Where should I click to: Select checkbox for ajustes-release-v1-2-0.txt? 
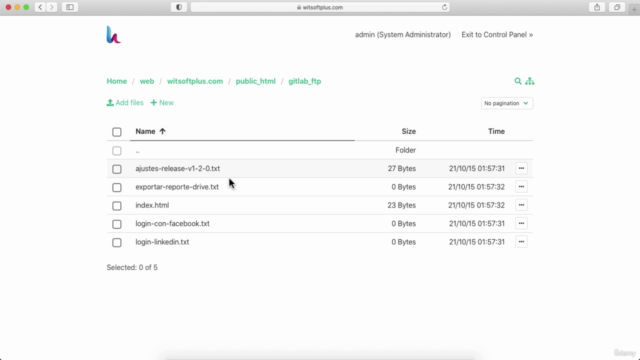point(117,169)
